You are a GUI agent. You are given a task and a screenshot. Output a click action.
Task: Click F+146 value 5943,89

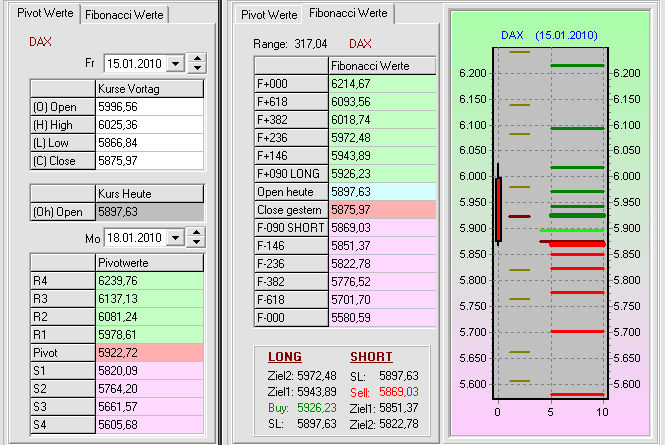(382, 156)
